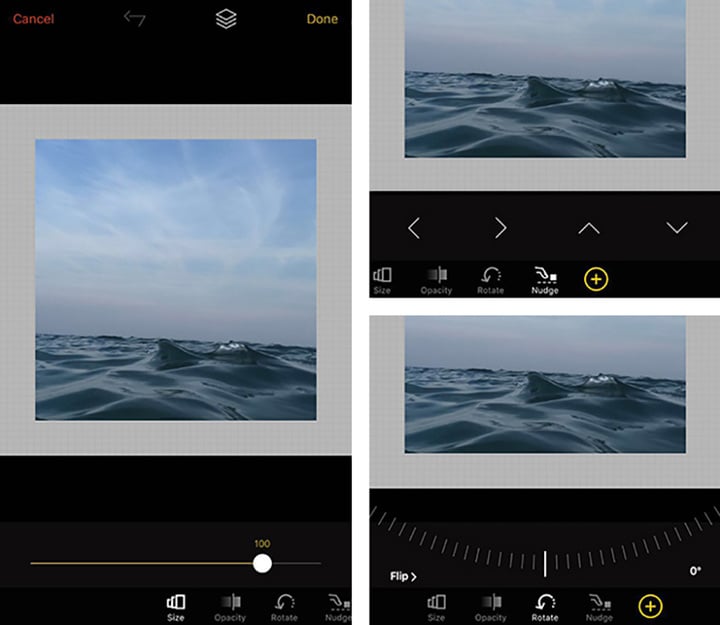Screen dimensions: 720x625
Task: Select Nudge tool in left screen
Action: [339, 608]
